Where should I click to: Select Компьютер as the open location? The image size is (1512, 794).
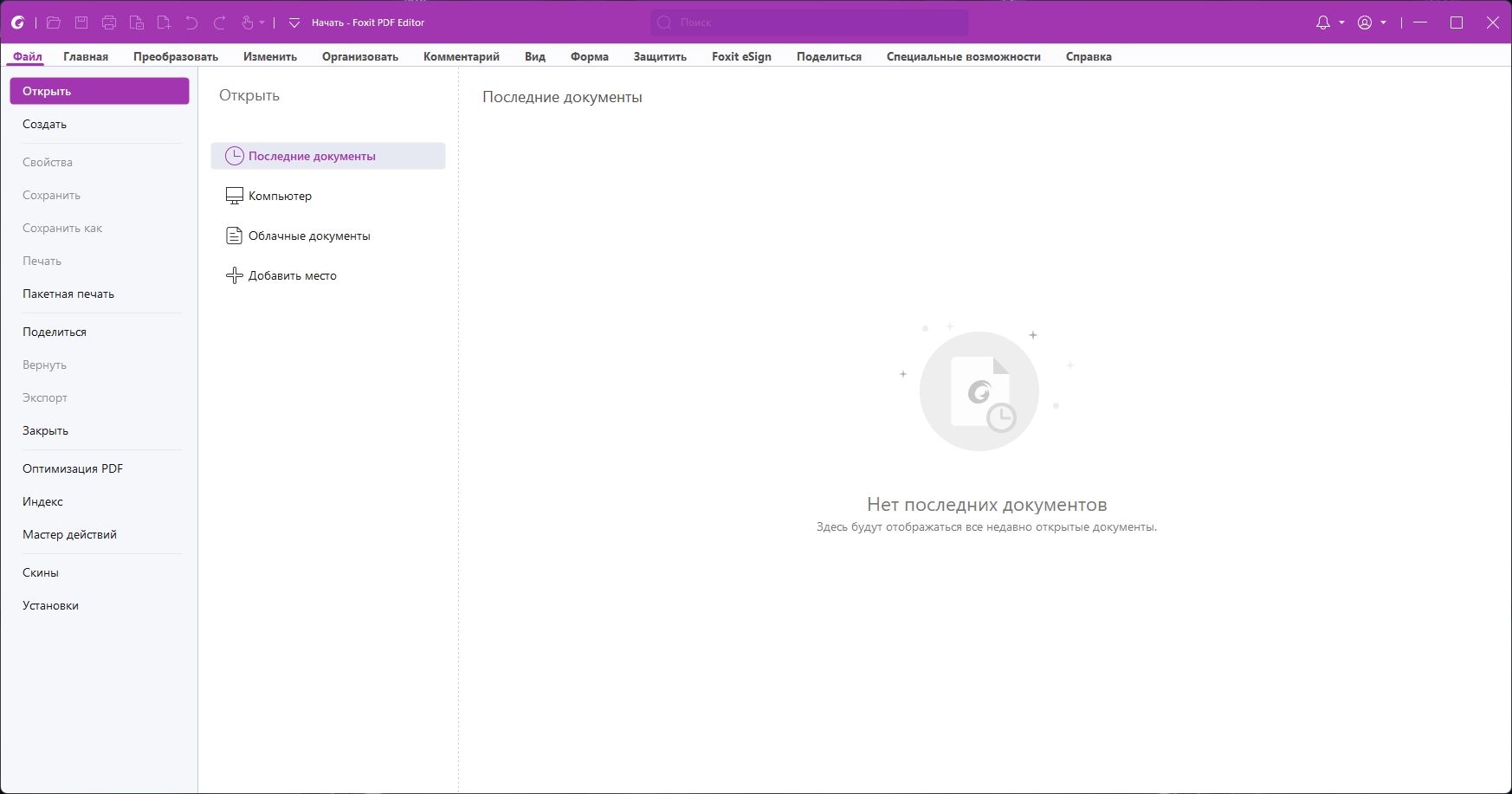[280, 196]
